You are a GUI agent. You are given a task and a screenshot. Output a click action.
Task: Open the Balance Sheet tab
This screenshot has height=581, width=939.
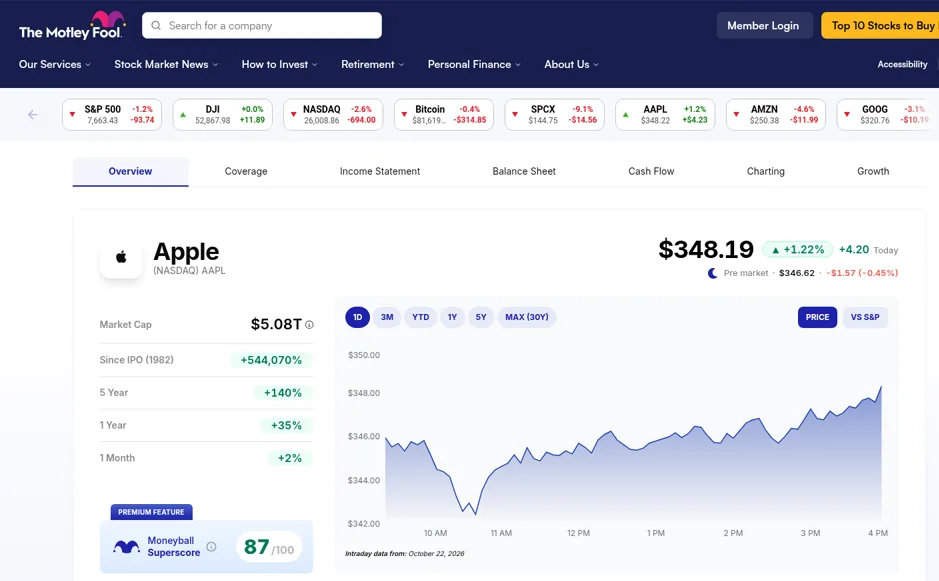524,171
